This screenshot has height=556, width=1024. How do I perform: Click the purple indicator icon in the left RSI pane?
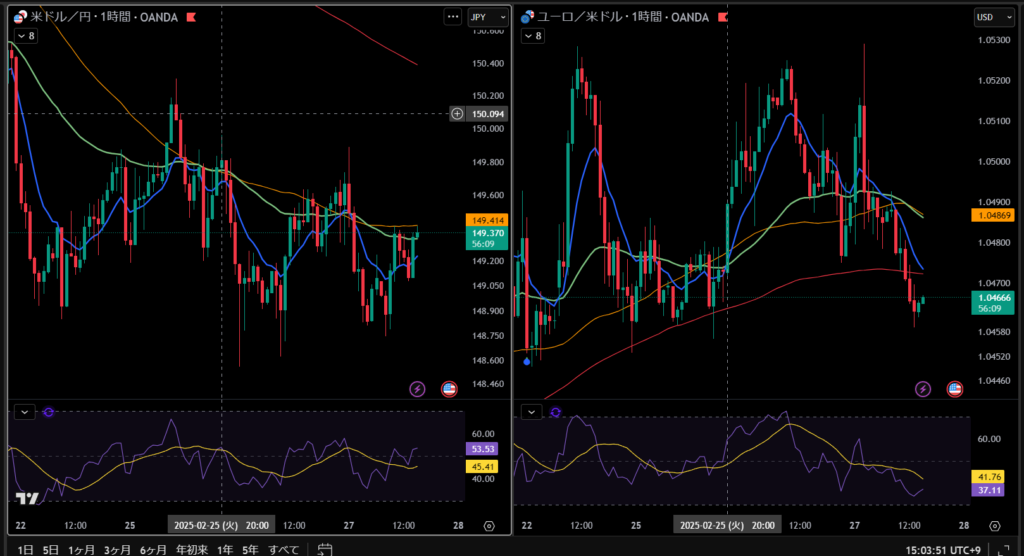pos(49,411)
